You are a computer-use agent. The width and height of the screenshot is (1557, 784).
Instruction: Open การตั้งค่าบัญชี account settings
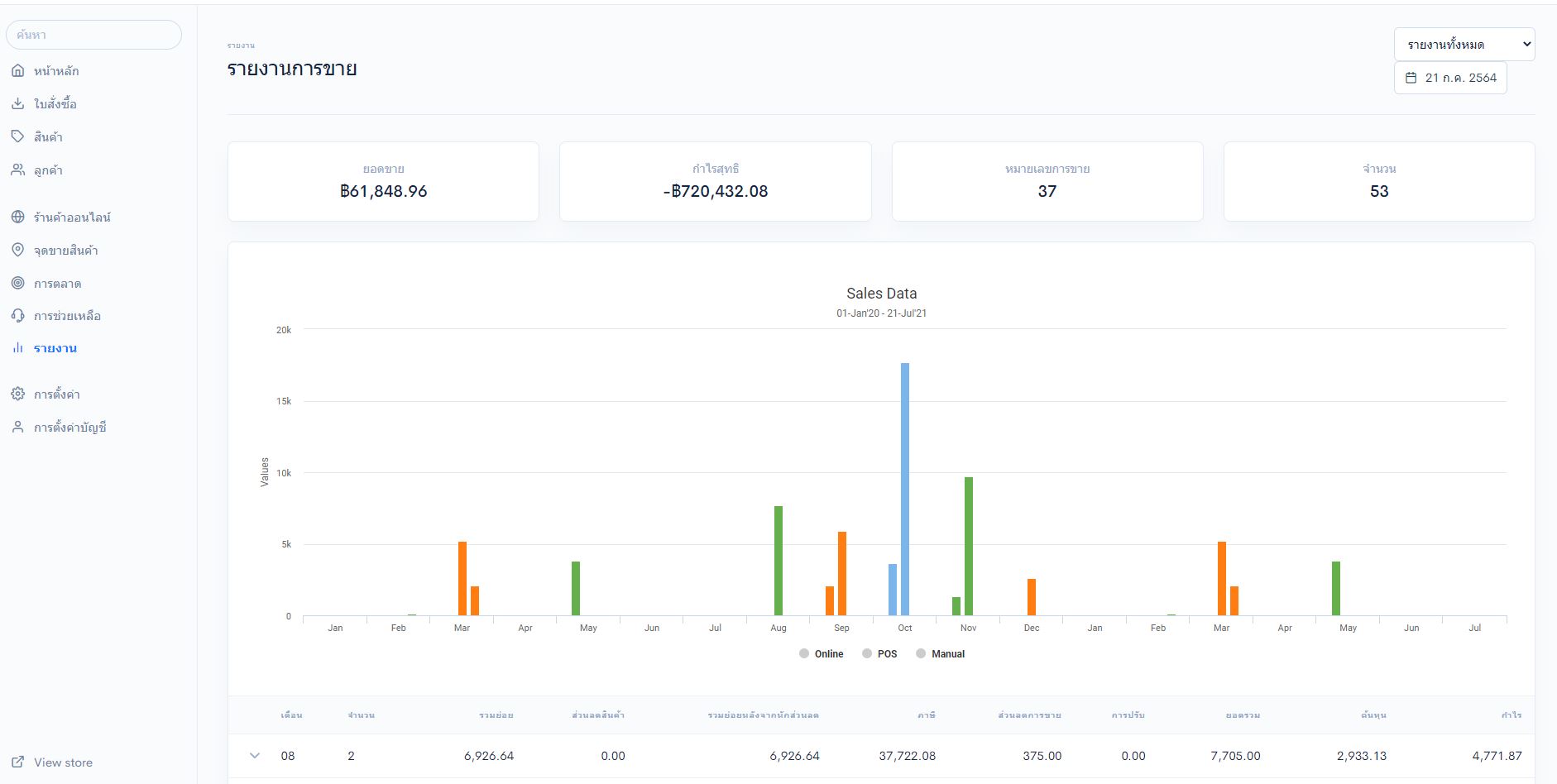pos(70,428)
